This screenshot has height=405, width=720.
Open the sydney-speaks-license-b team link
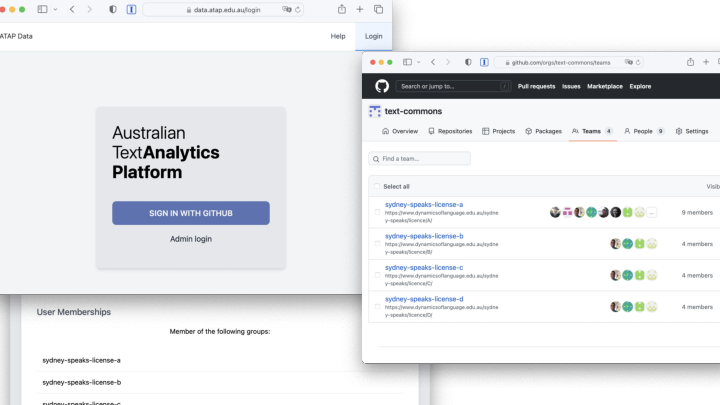[424, 236]
